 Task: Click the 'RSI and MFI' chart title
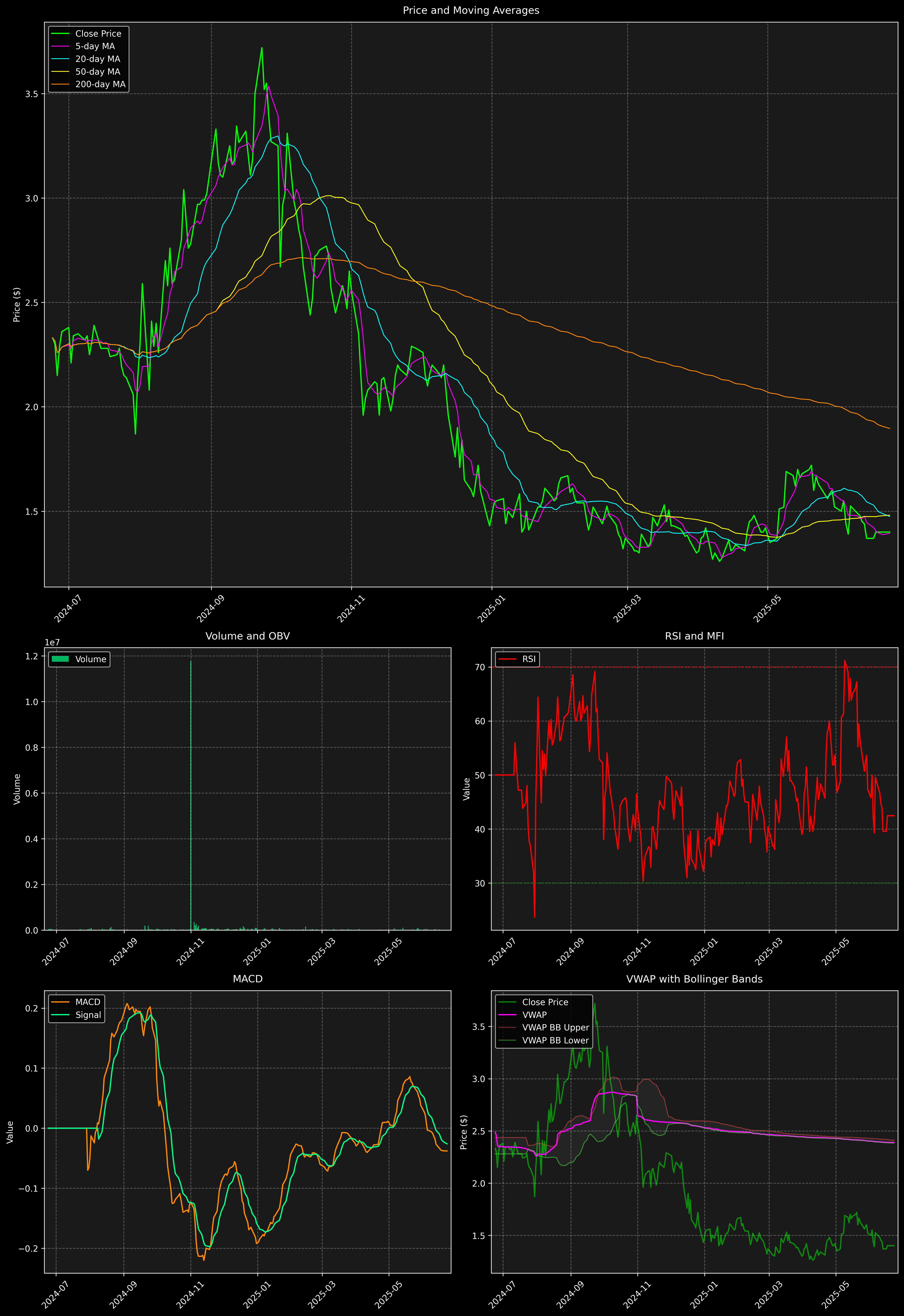pyautogui.click(x=694, y=636)
